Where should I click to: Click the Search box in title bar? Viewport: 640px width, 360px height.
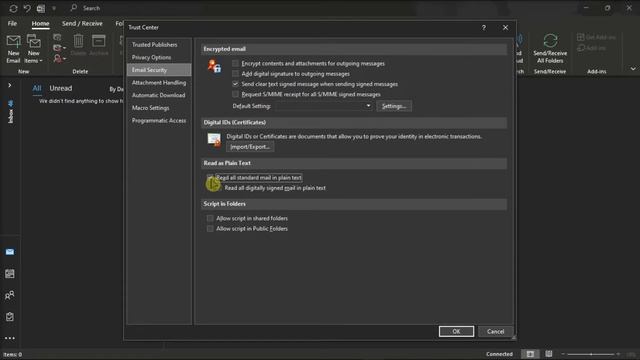(x=91, y=8)
